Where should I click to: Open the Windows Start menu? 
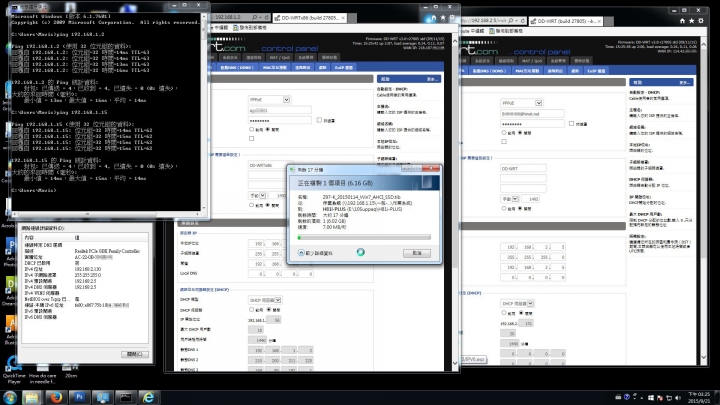[10, 397]
